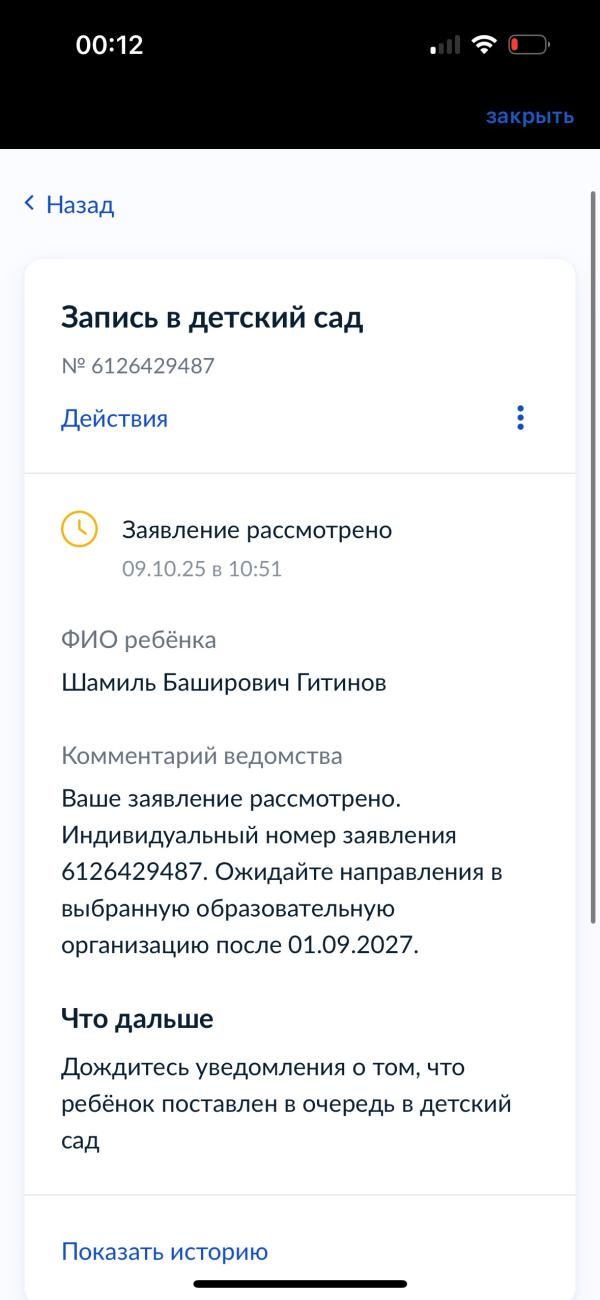Tap the status date 09.10.25 в 10:51
Screen dimensions: 600x1300
point(202,569)
